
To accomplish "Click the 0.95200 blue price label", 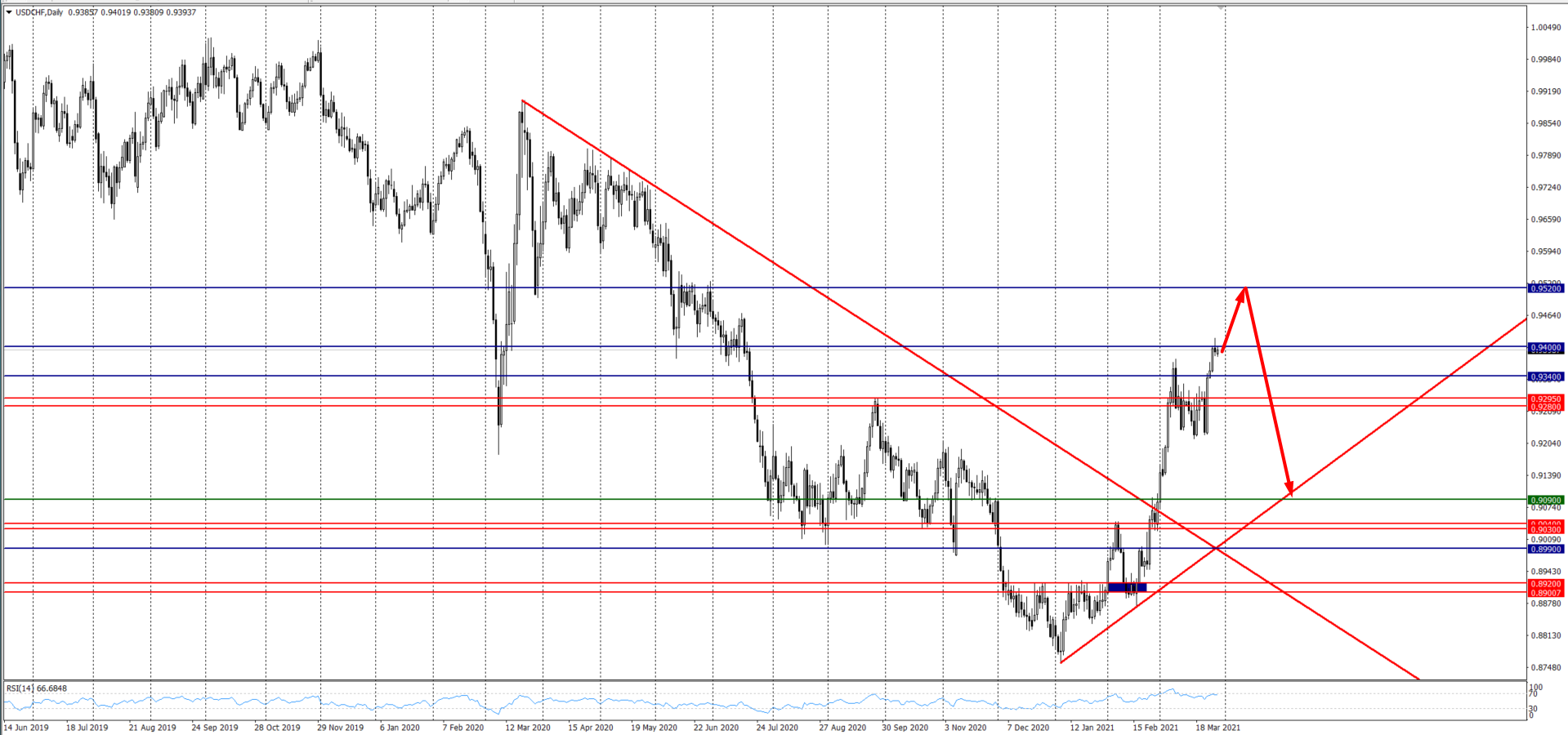I will pyautogui.click(x=1545, y=288).
